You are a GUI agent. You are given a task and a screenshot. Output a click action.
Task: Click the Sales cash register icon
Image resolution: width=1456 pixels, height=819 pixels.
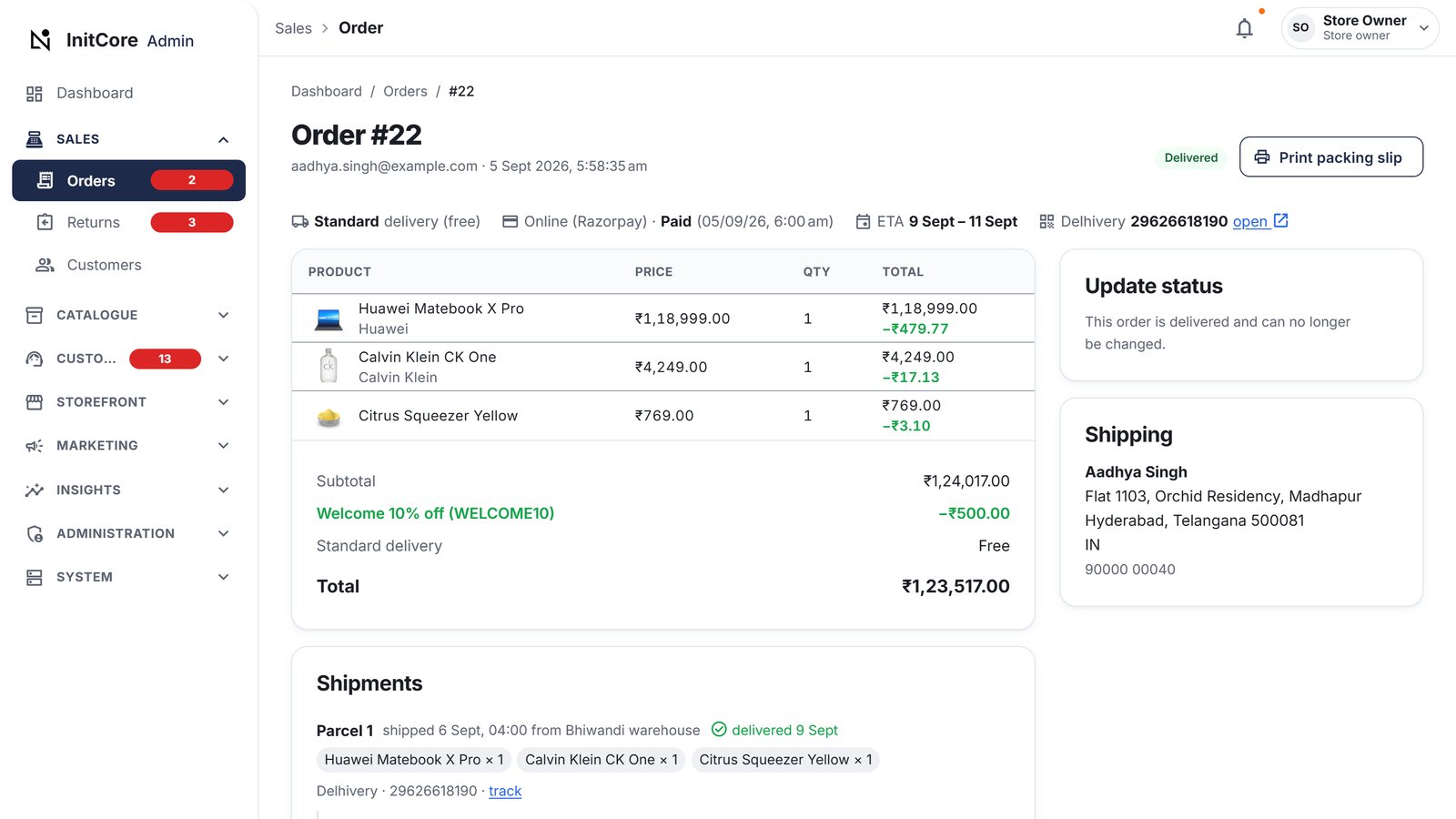click(35, 139)
